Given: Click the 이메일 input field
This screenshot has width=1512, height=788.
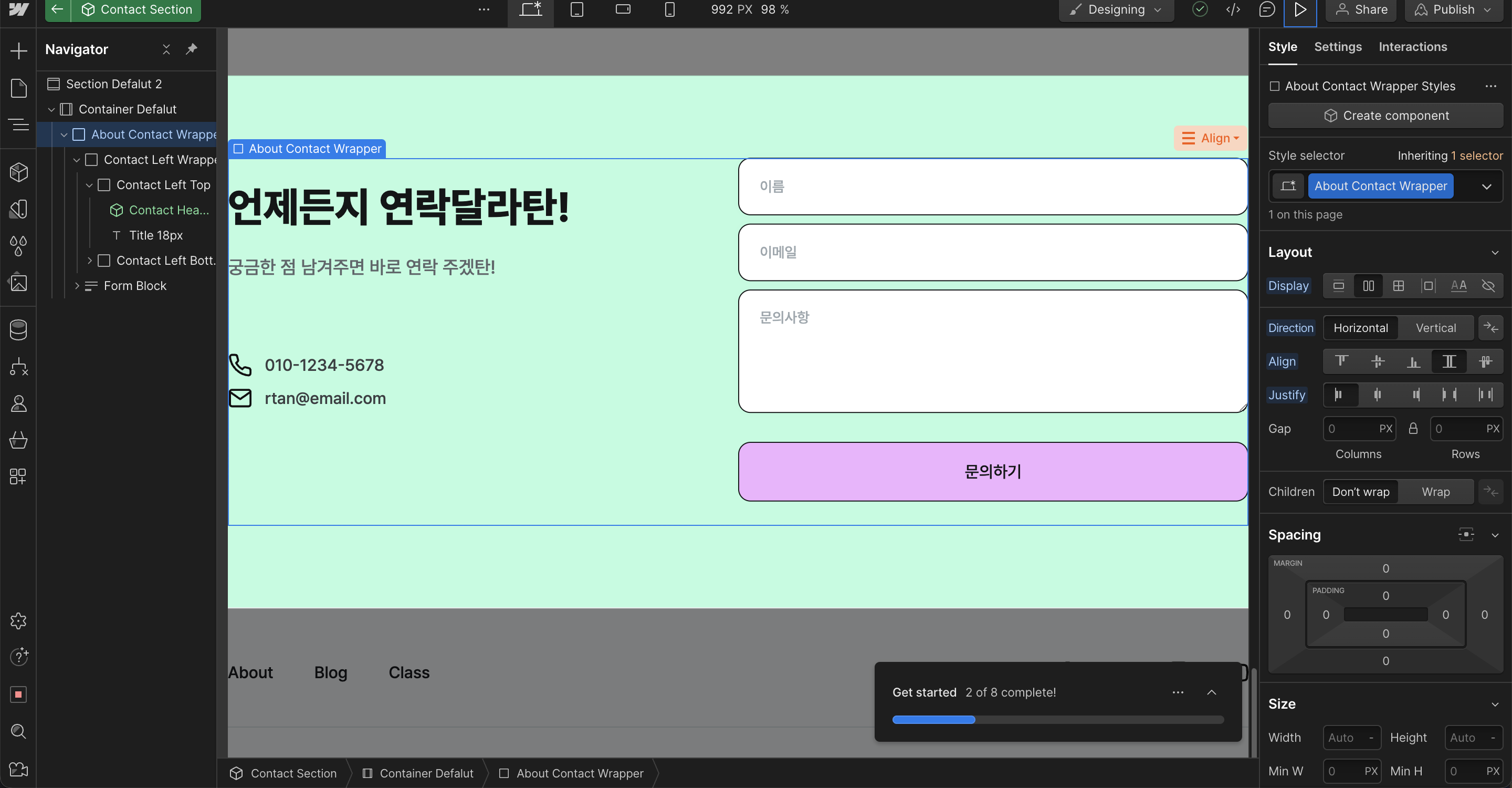Looking at the screenshot, I should point(993,253).
